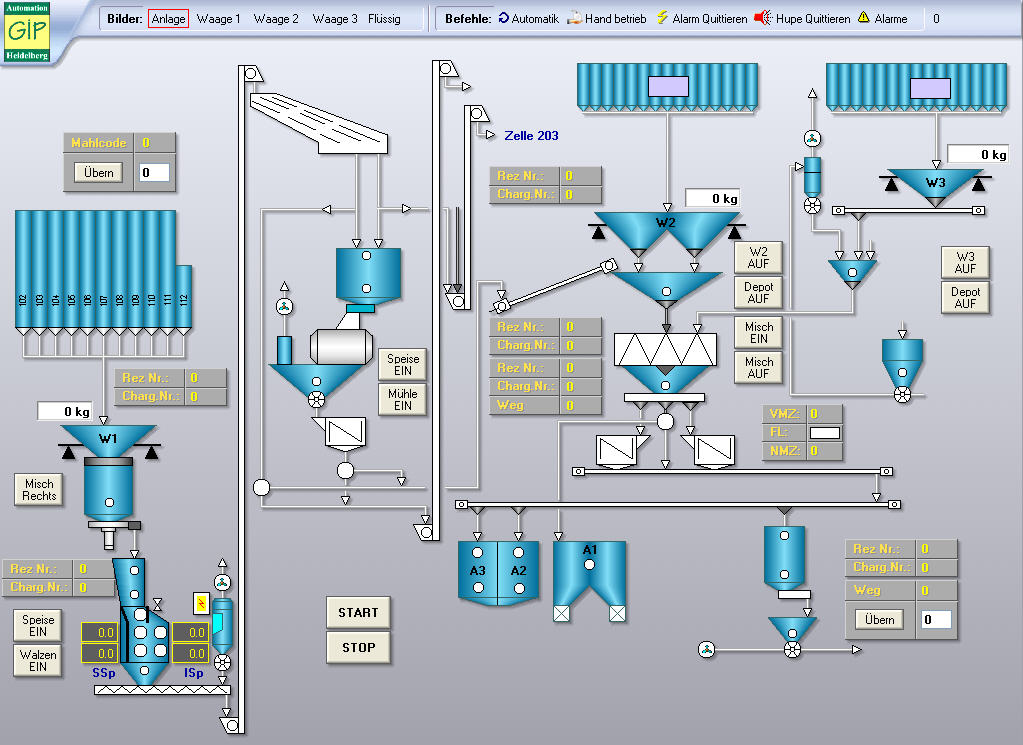The image size is (1023, 745).
Task: Click the W1 scale hopper
Action: [x=108, y=438]
